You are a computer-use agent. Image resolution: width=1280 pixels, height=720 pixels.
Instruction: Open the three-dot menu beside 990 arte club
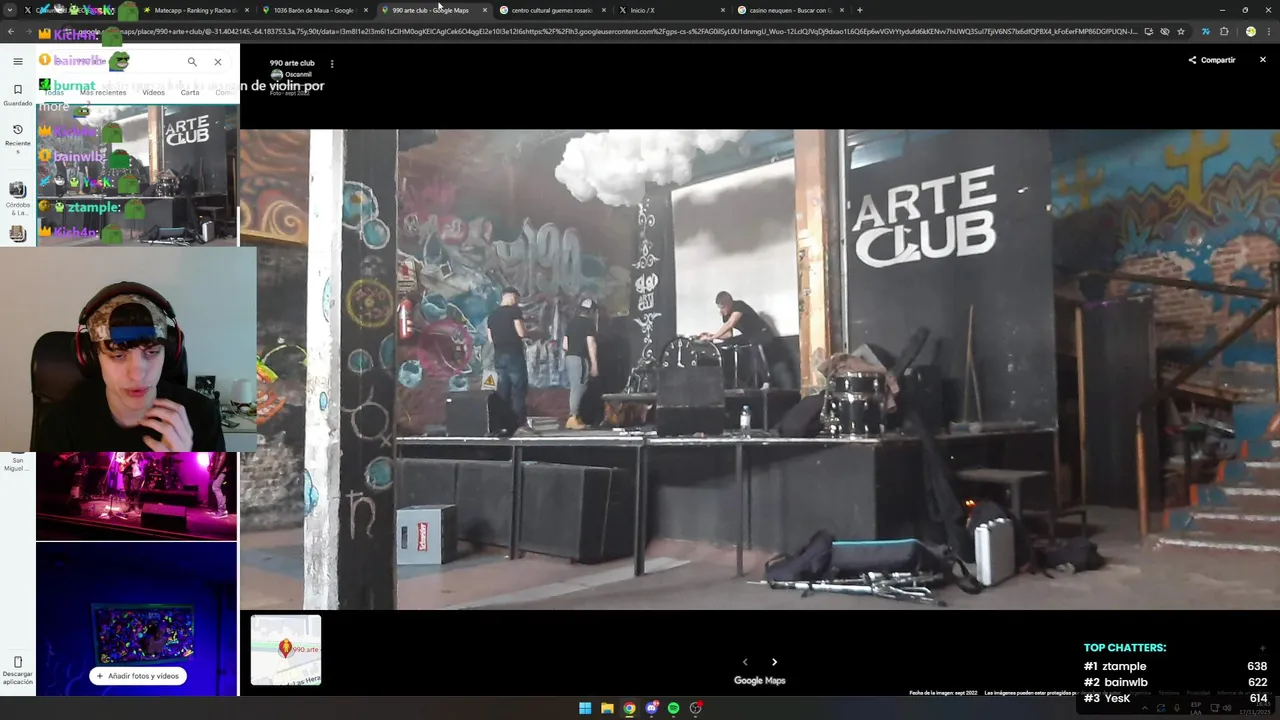click(x=332, y=64)
